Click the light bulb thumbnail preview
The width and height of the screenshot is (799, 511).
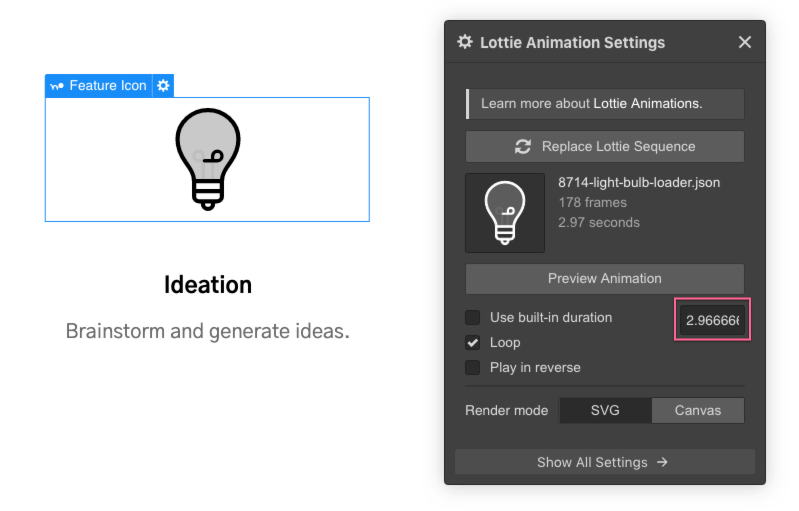[x=505, y=212]
